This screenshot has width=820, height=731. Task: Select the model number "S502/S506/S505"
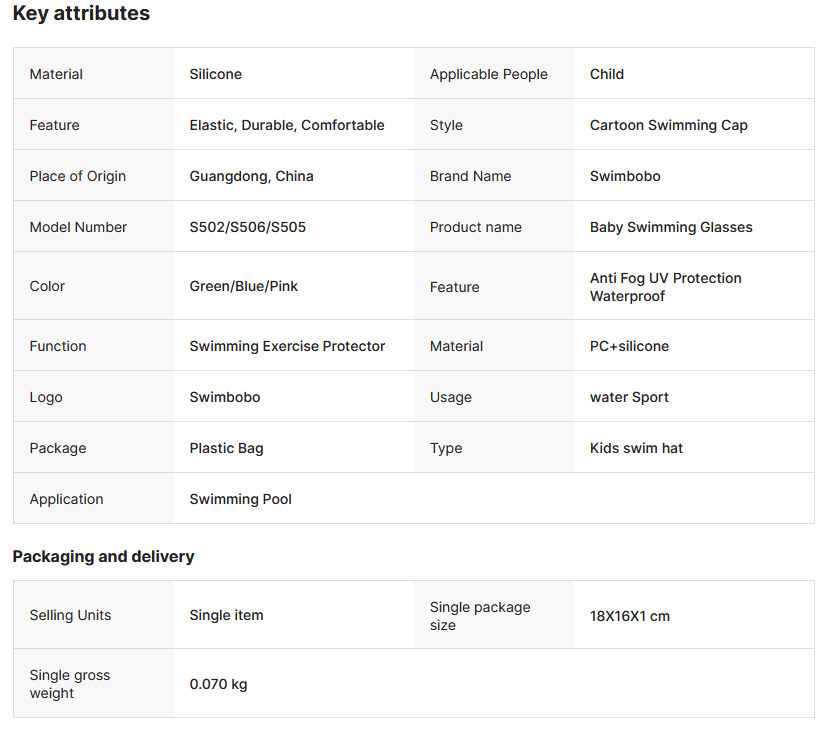247,227
